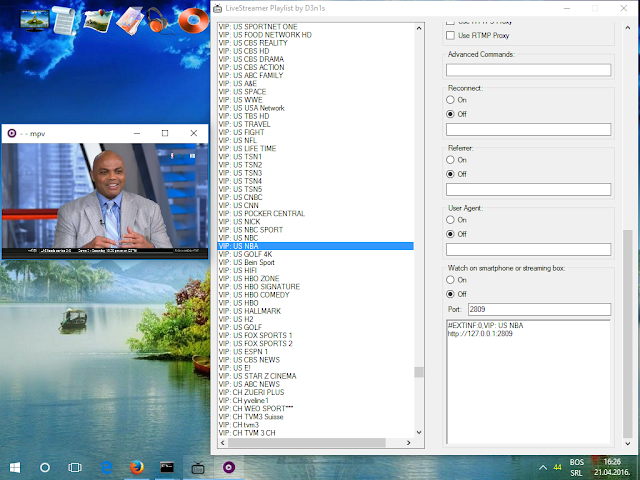Click the settings panel scrollbar thumb
Viewport: 640px width, 480px height.
pos(628,333)
